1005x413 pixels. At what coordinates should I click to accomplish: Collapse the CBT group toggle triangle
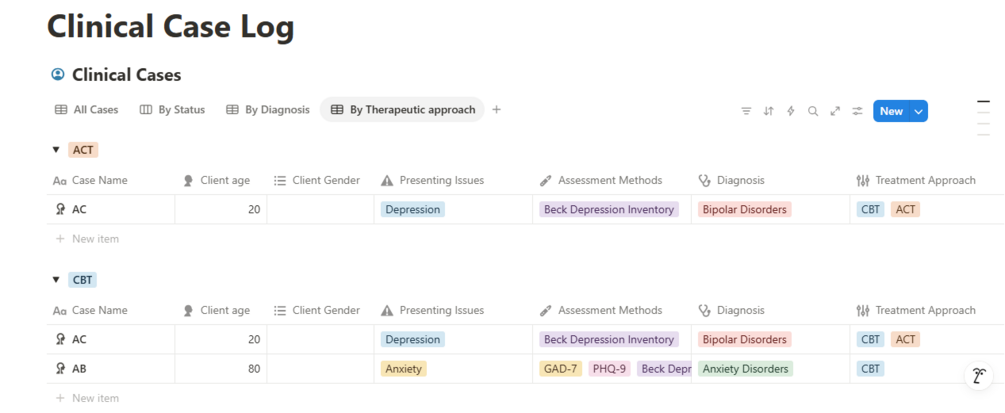coord(56,280)
